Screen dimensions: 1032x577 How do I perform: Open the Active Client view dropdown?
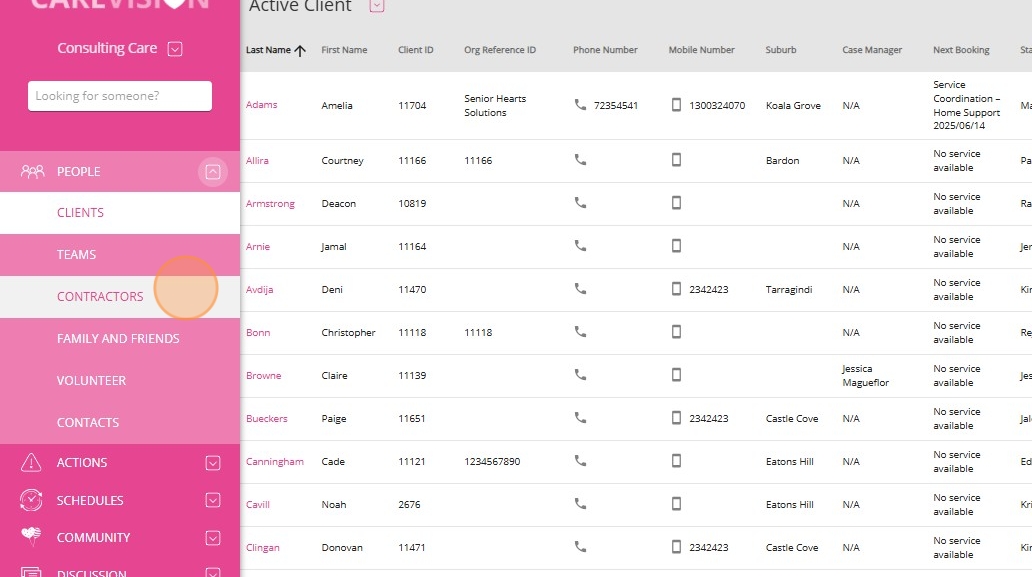tap(376, 6)
